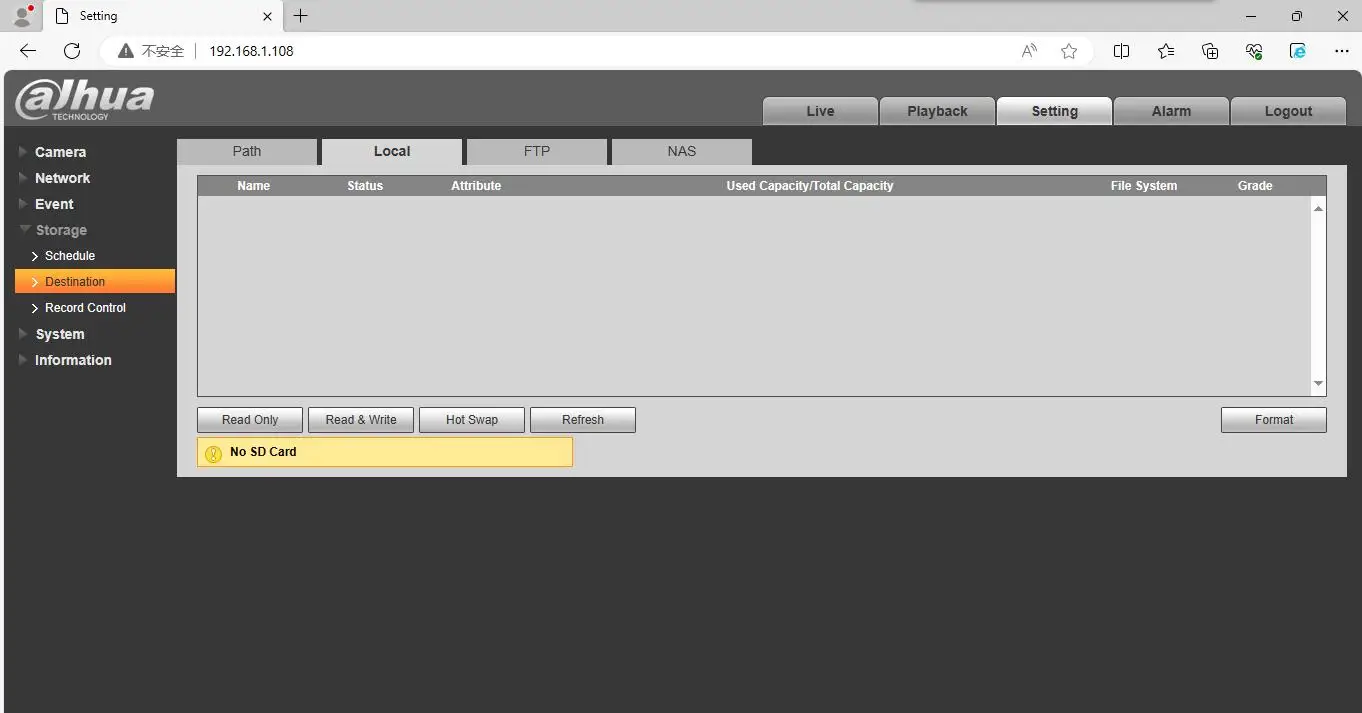Click the Read Only button

[x=250, y=420]
